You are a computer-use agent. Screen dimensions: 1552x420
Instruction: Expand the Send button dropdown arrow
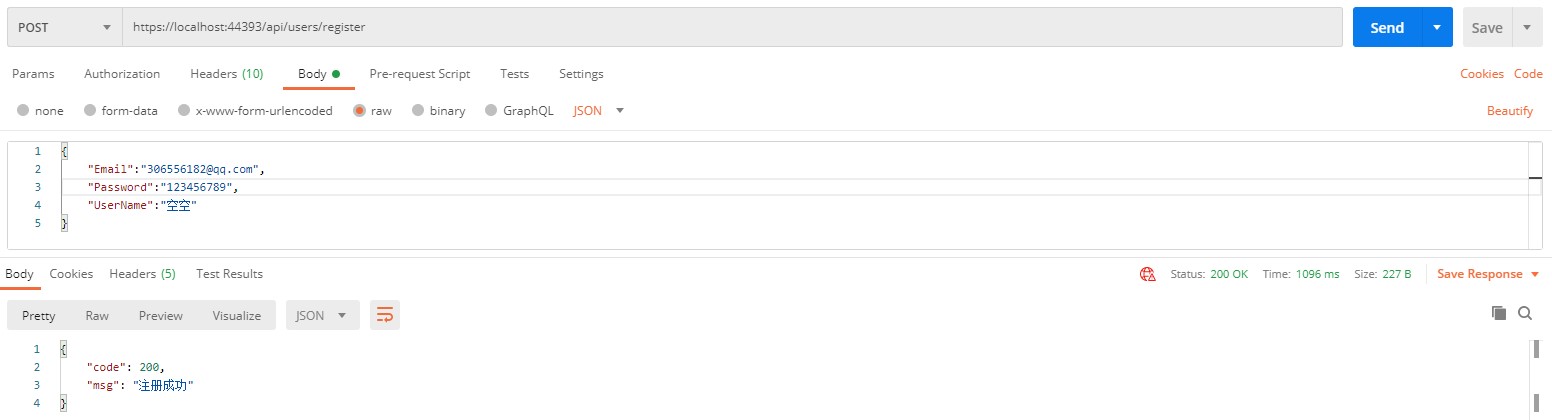click(x=1437, y=27)
